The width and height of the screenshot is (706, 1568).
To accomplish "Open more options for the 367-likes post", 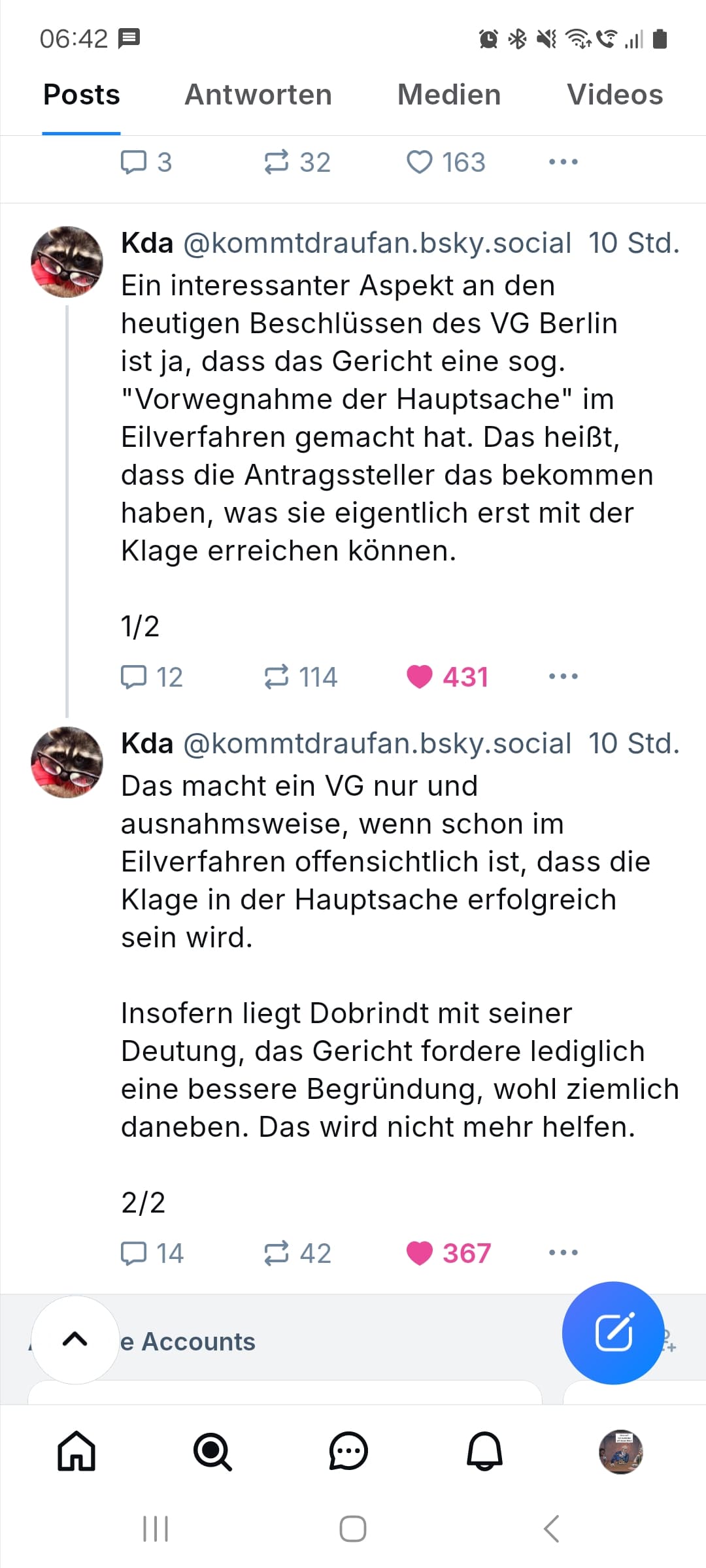I will click(563, 1252).
